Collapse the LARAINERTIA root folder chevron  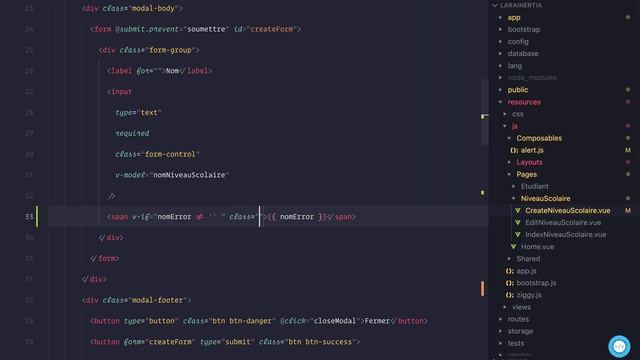(495, 5)
